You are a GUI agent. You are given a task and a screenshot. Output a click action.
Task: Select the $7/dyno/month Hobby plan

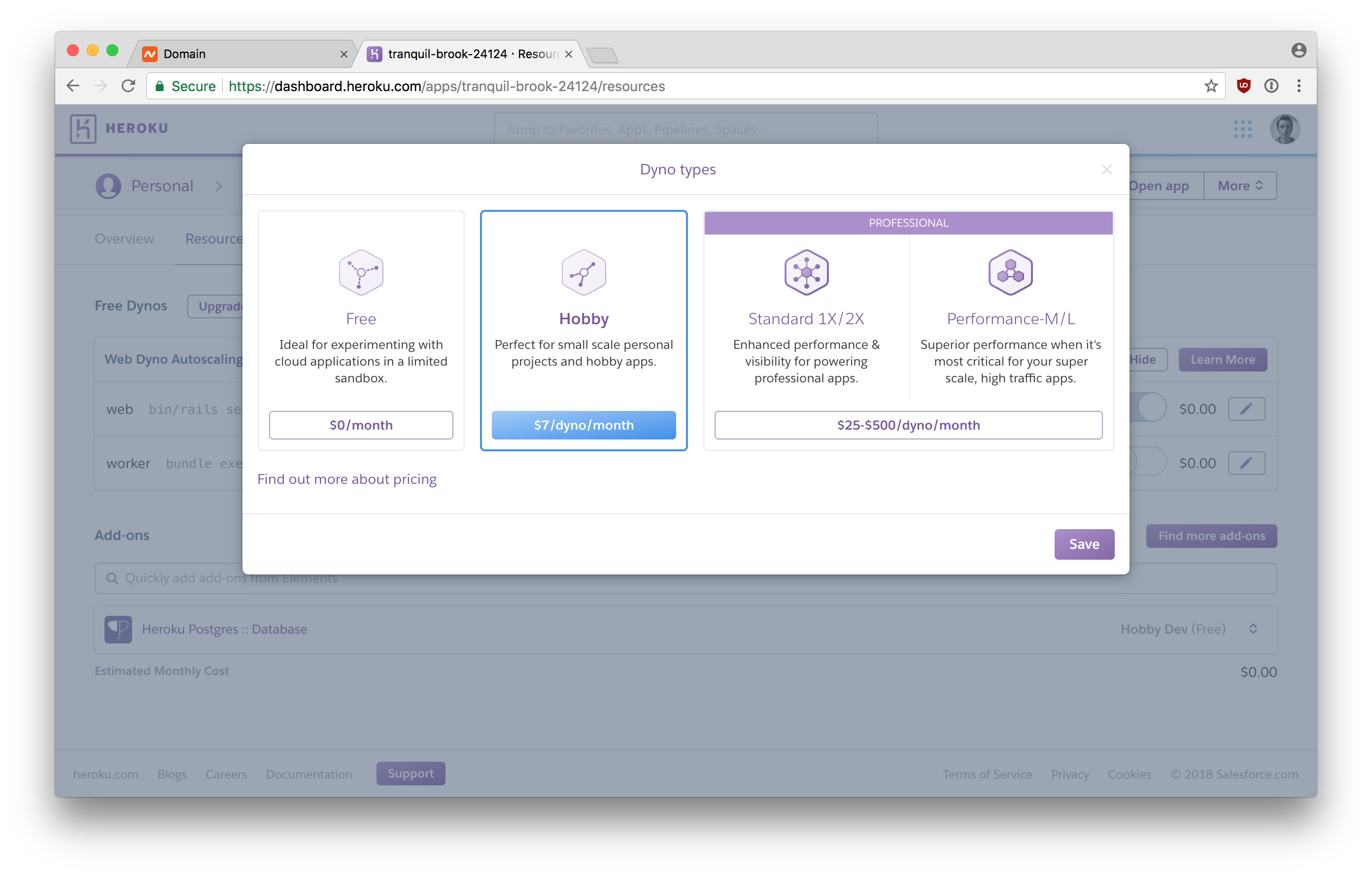coord(583,425)
